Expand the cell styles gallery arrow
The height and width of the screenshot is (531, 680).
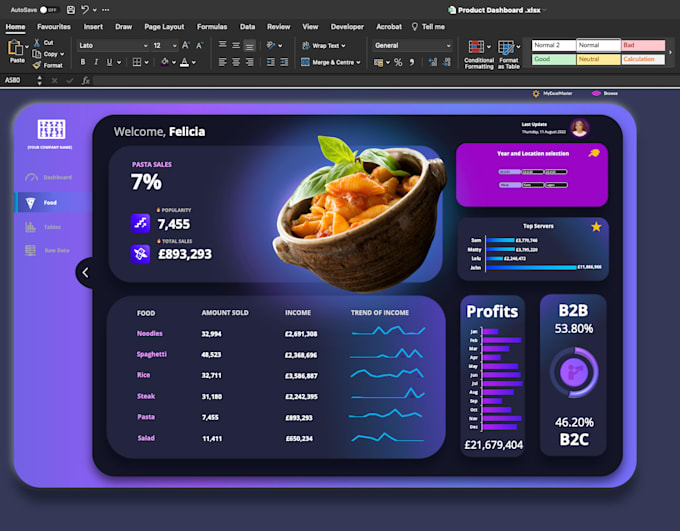tap(670, 52)
